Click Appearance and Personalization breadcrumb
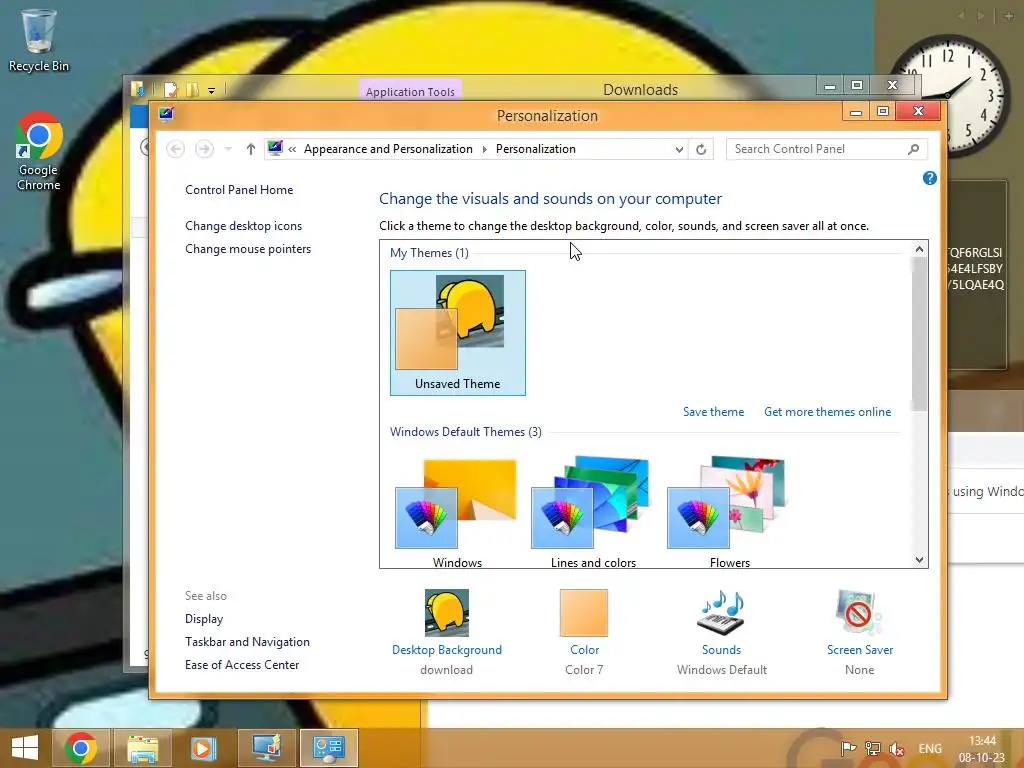The image size is (1024, 768). point(388,149)
